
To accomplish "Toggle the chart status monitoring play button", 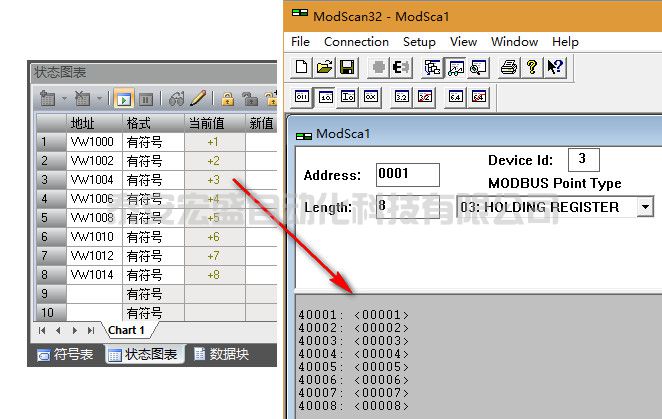I will click(123, 98).
